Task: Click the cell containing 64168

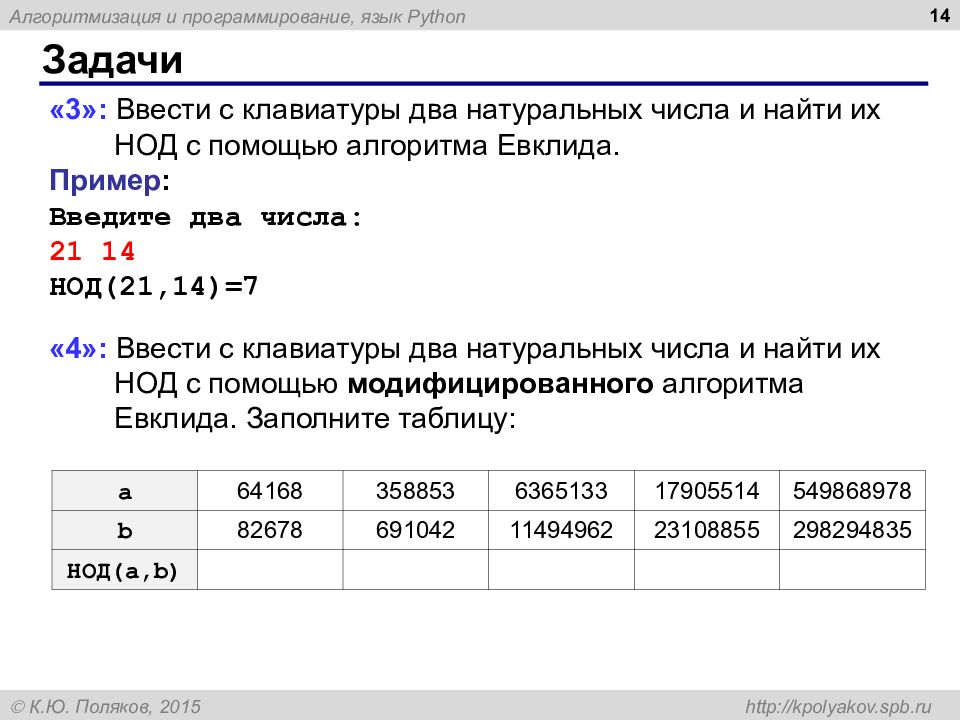Action: click(270, 490)
